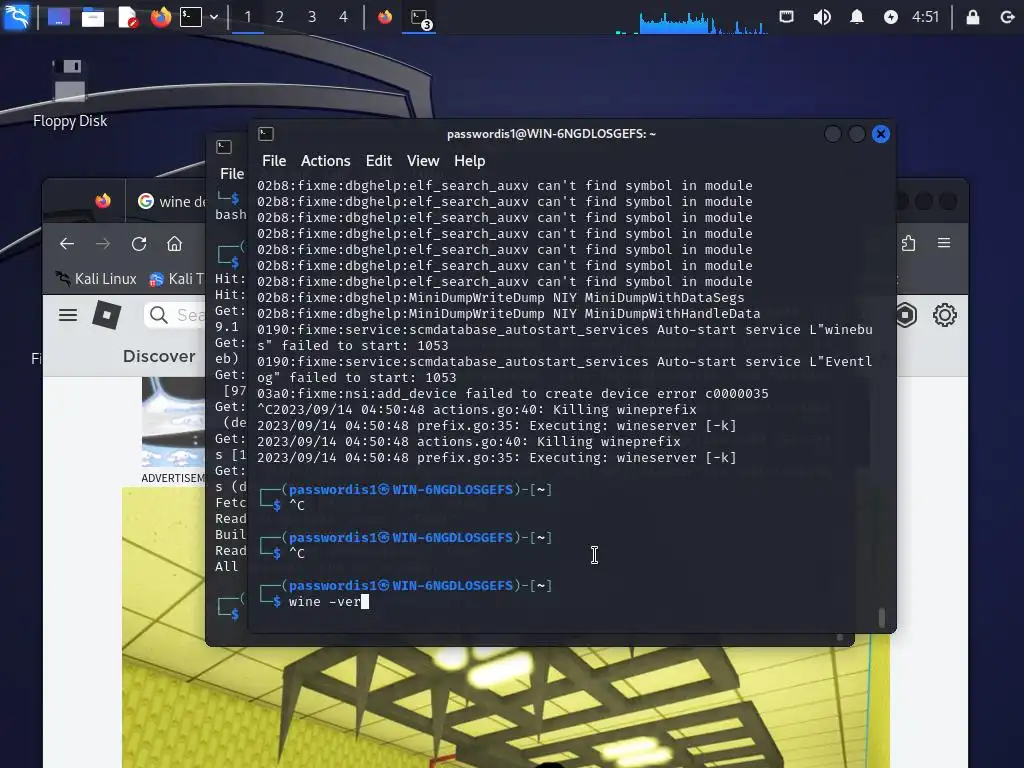Open the Actions menu in terminal
The image size is (1024, 768).
[325, 161]
